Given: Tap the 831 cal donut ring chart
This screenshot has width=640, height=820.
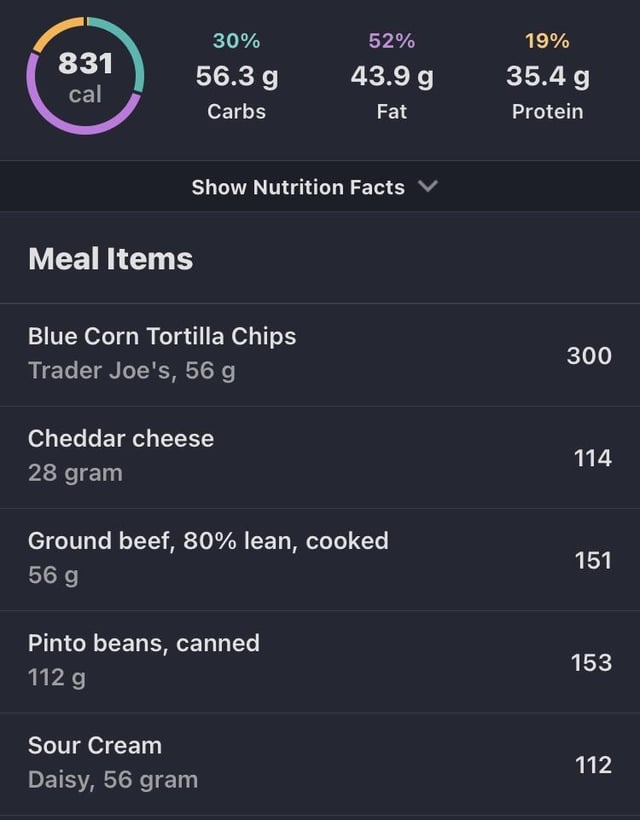Looking at the screenshot, I should [x=85, y=76].
